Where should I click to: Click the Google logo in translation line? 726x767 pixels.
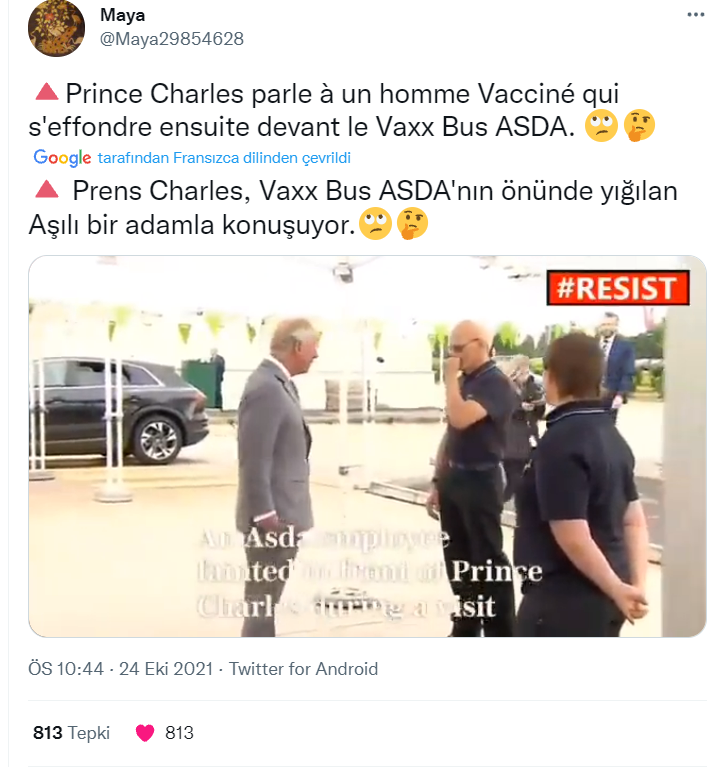point(62,158)
